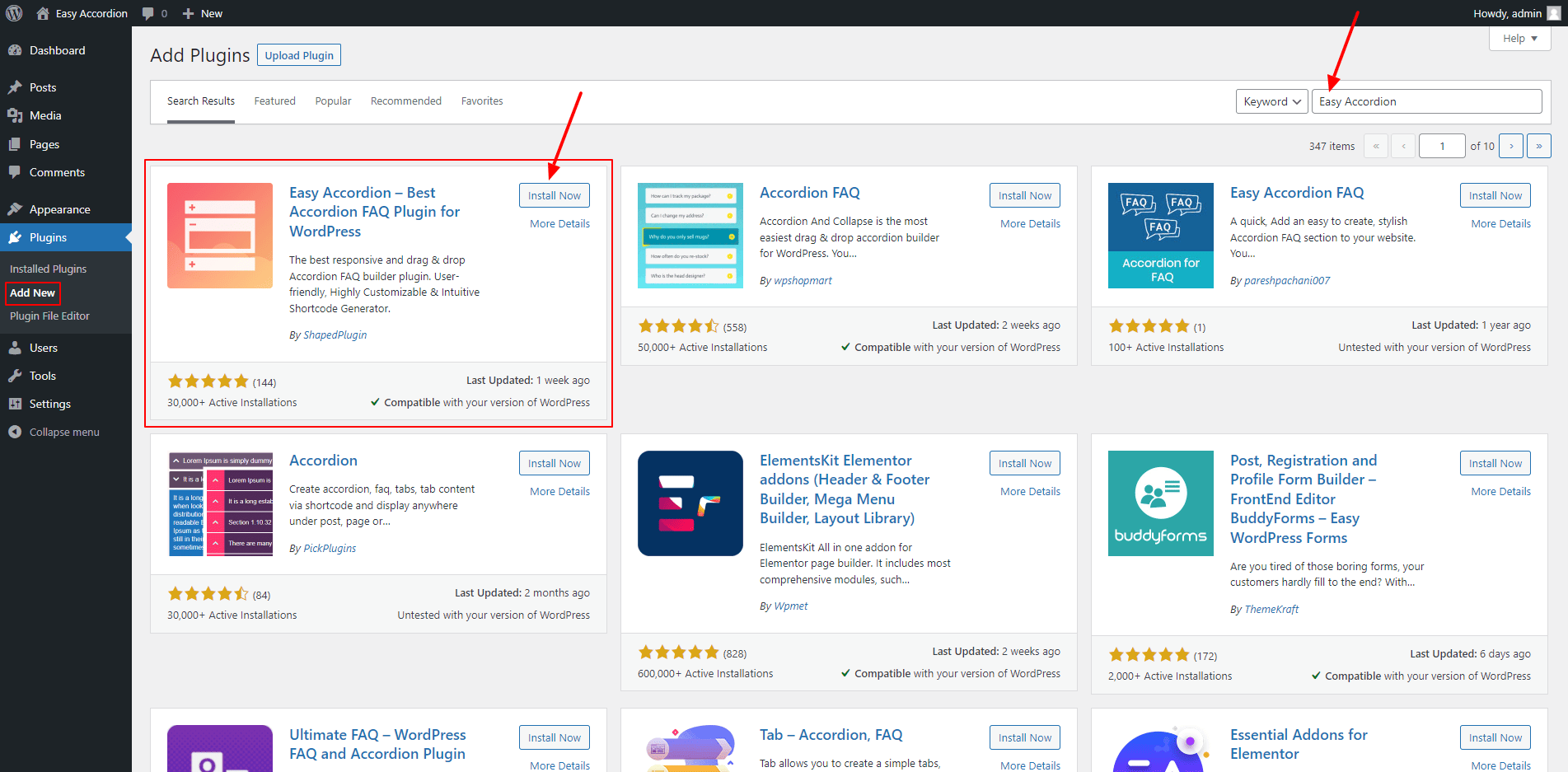Click the Dashboard gauge icon in sidebar
Screen dimensions: 1568x772
click(15, 50)
